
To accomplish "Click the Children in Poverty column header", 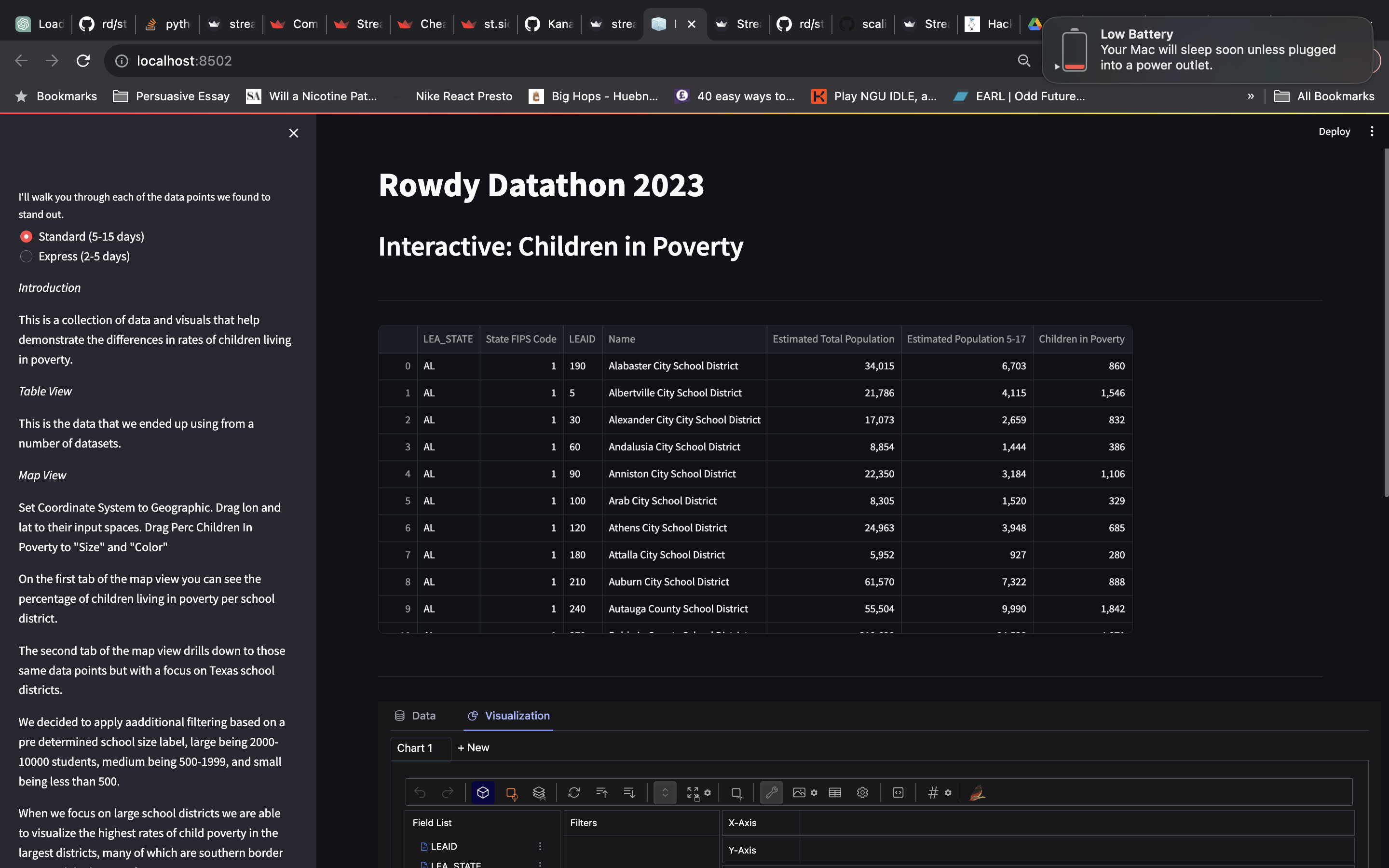I will (1081, 339).
